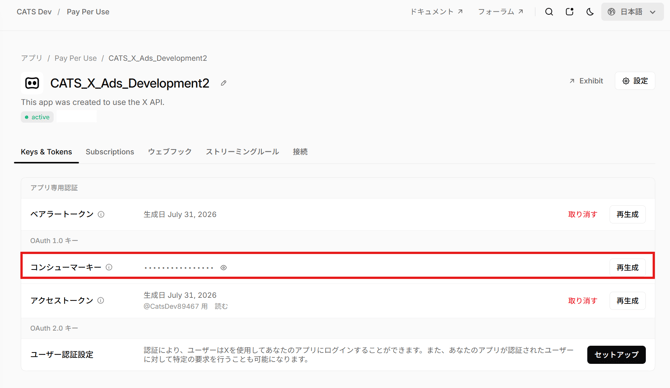Click the @CatsDev89467 用 text
This screenshot has height=388, width=670.
click(176, 306)
